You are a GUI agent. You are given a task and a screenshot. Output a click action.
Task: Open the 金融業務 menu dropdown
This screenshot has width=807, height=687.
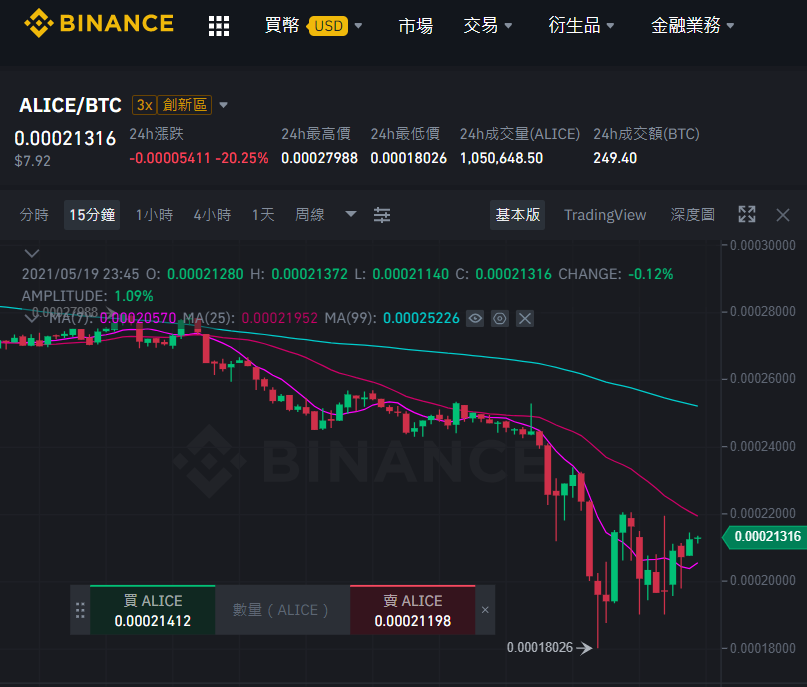pyautogui.click(x=692, y=25)
